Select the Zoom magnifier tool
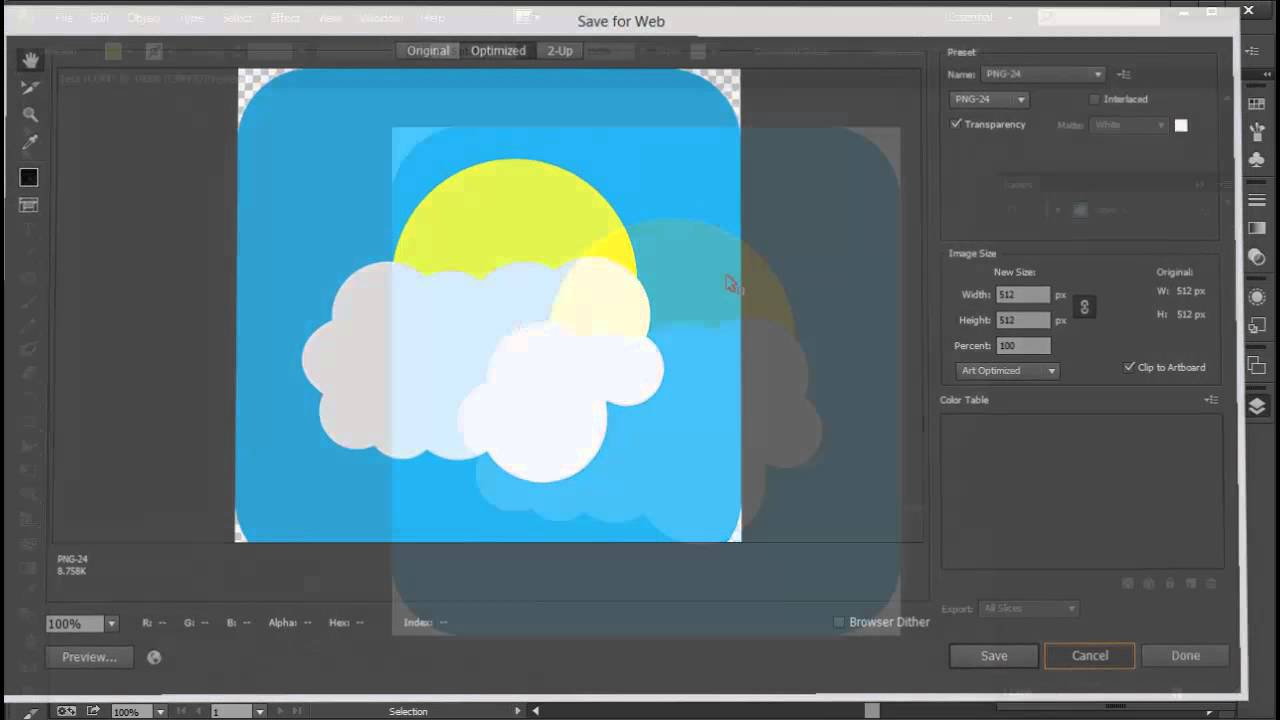Viewport: 1280px width, 720px height. point(29,115)
